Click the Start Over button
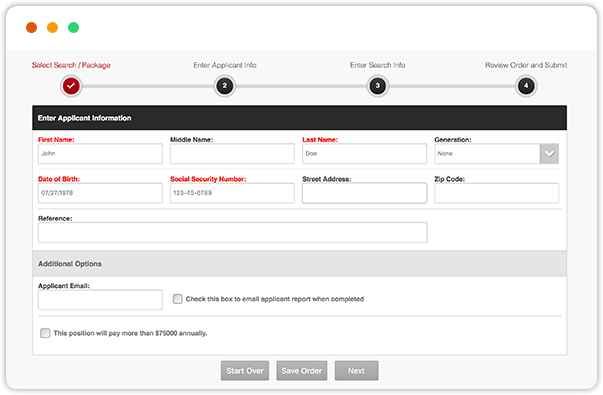Screen dimensions: 603x395 245,371
